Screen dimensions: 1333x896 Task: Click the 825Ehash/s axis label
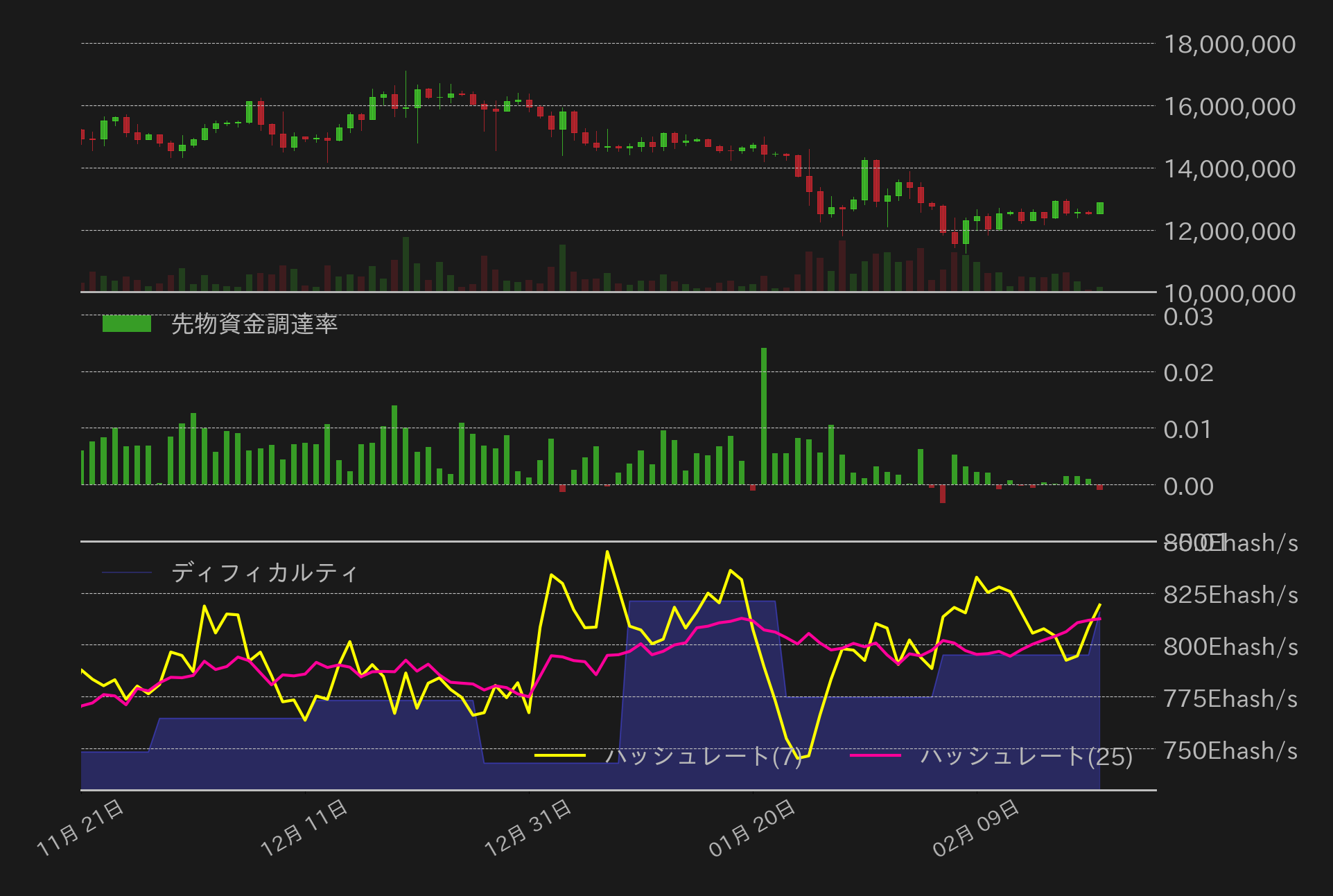coord(1230,595)
